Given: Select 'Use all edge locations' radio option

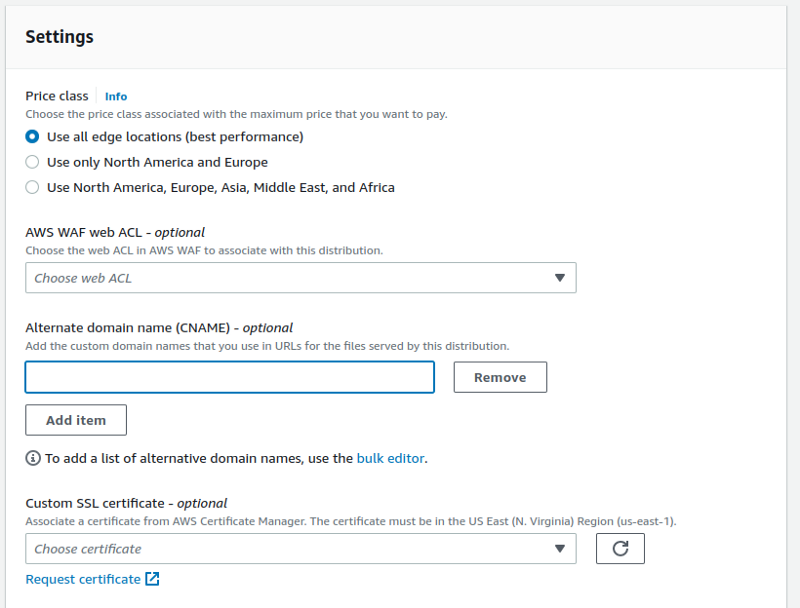Looking at the screenshot, I should click(33, 137).
